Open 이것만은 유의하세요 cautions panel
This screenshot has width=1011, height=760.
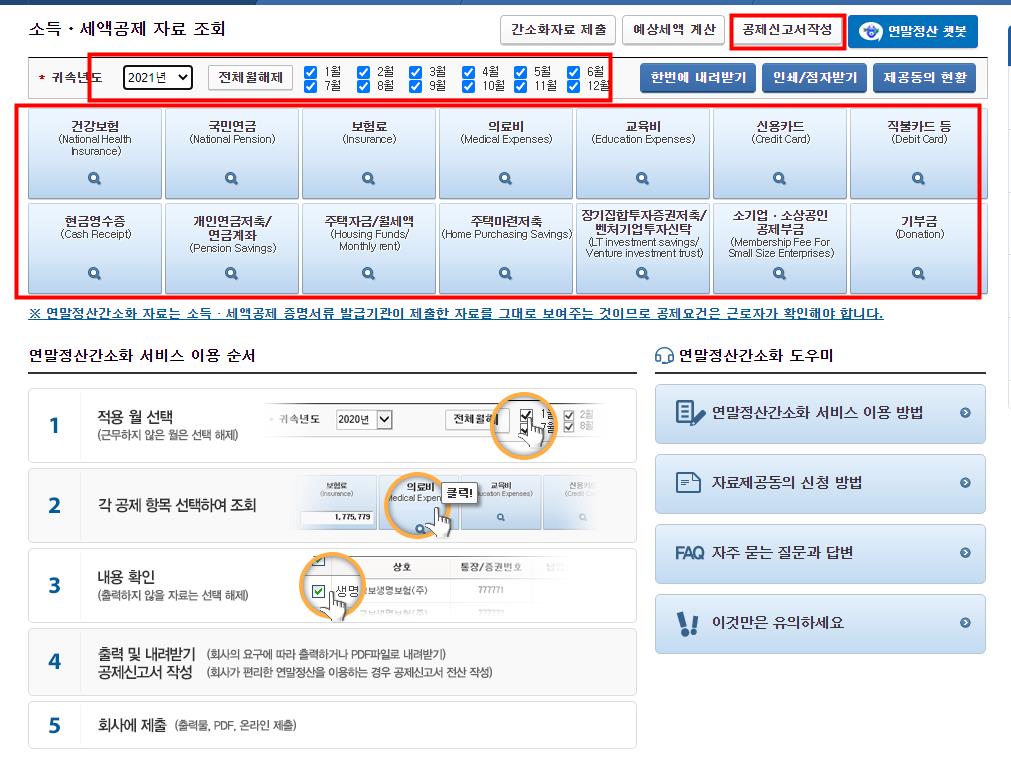click(820, 624)
